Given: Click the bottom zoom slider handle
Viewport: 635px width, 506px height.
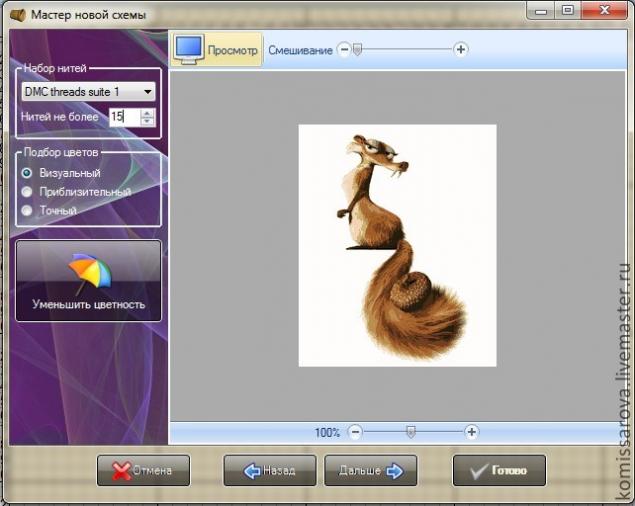Looking at the screenshot, I should 411,432.
